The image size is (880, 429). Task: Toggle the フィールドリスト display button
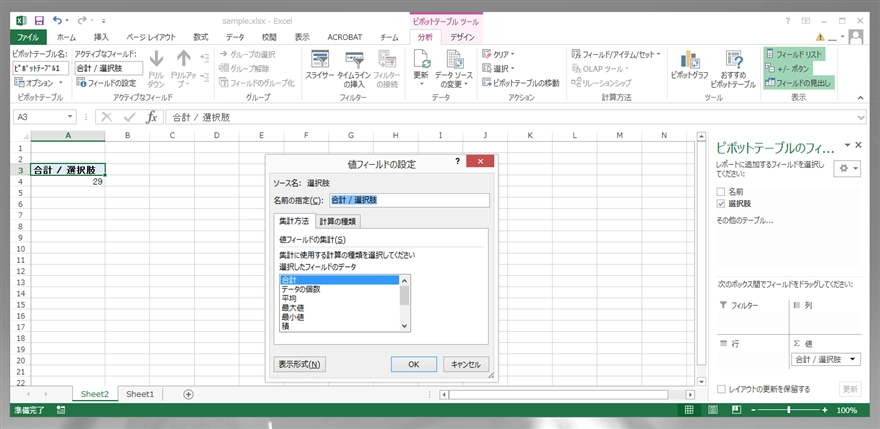pyautogui.click(x=794, y=54)
